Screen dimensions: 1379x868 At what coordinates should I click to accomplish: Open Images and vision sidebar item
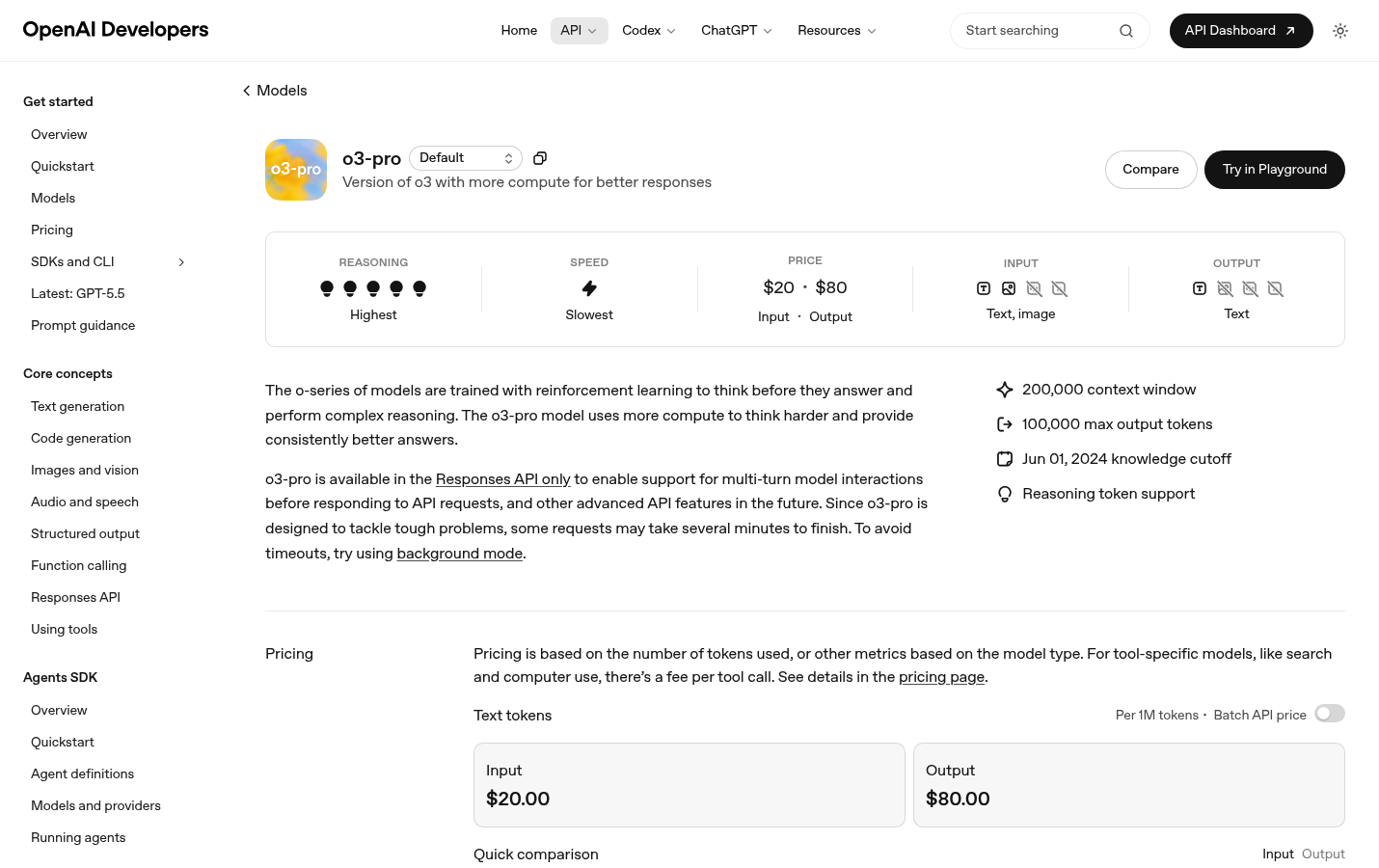(85, 470)
